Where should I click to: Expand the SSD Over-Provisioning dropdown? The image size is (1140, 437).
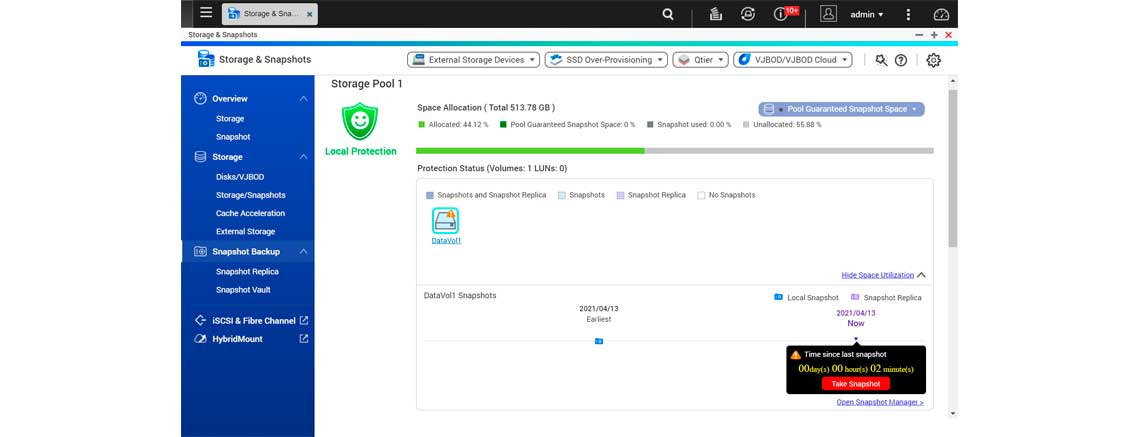(605, 60)
